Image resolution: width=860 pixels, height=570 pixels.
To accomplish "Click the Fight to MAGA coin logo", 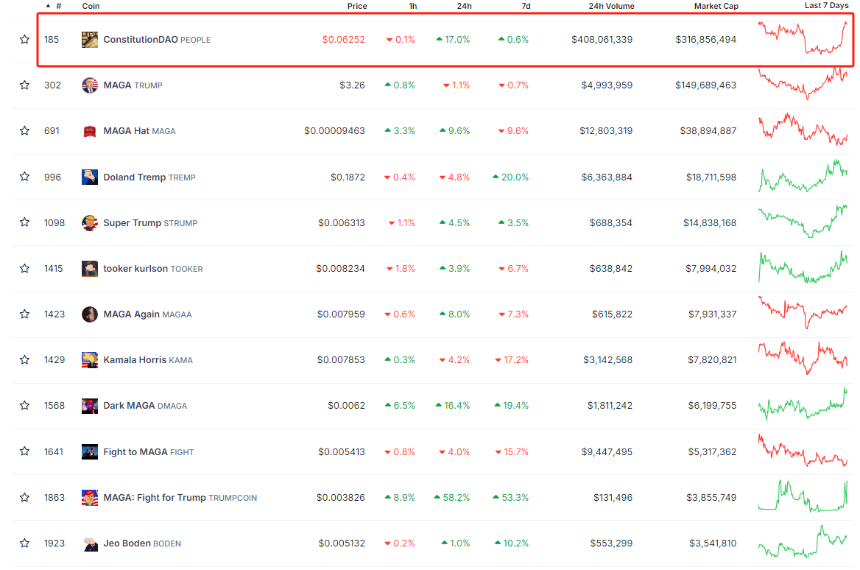I will tap(89, 452).
